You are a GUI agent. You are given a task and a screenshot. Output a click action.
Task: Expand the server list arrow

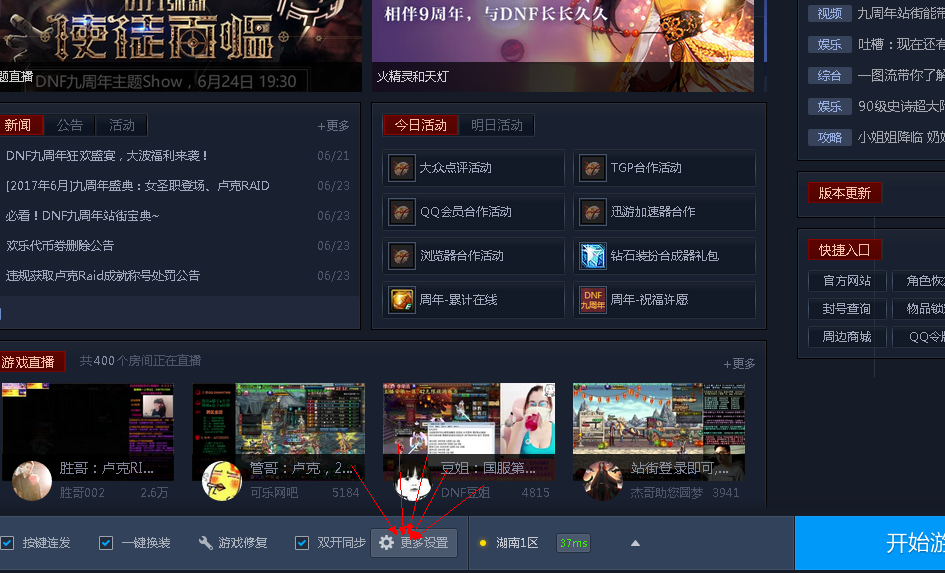tap(635, 543)
